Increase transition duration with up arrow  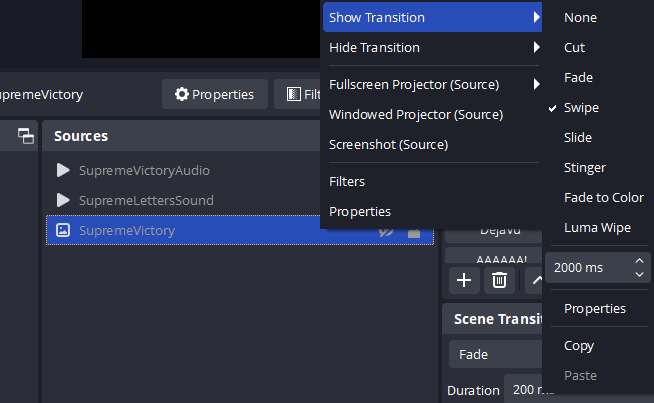point(639,261)
